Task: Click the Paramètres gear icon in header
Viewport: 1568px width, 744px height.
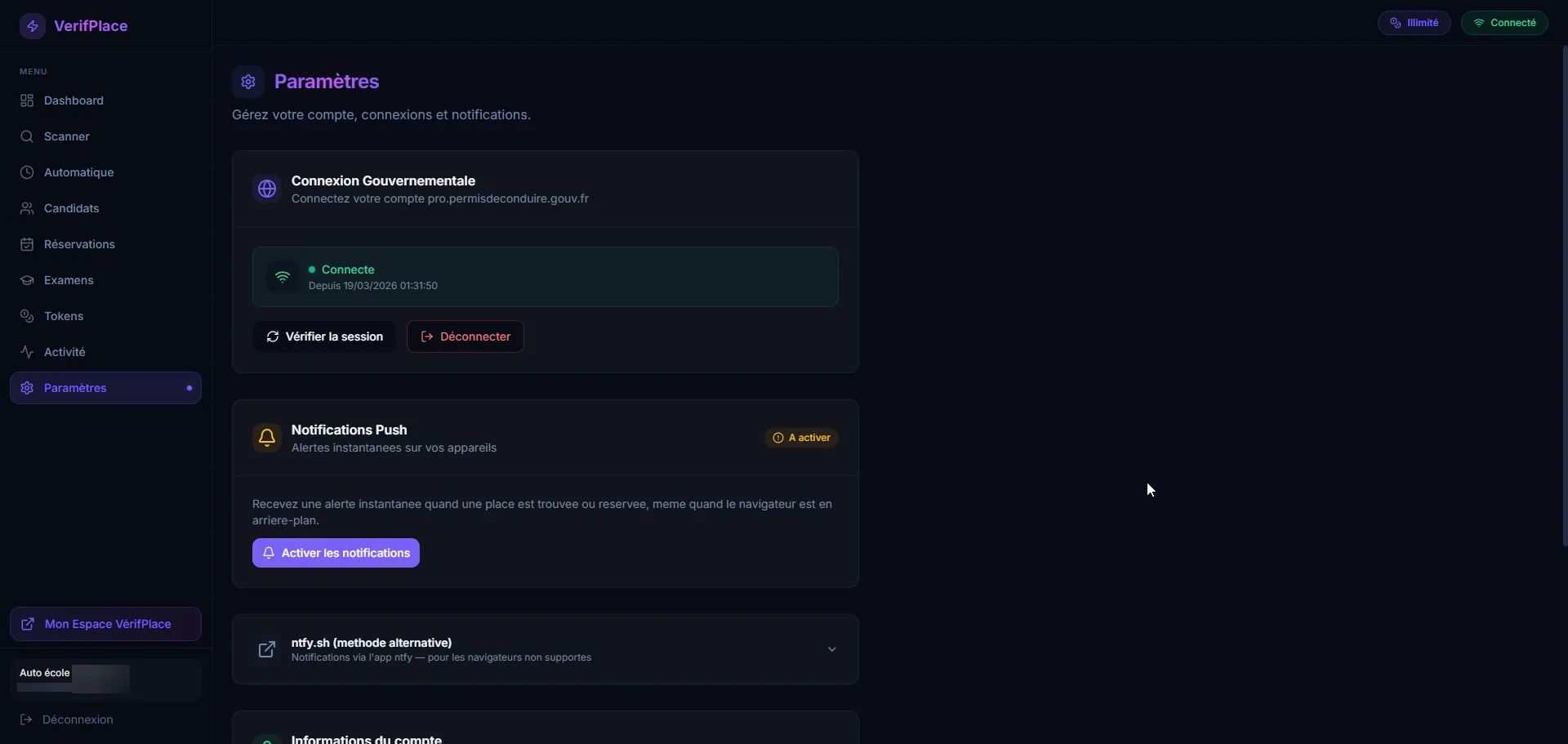Action: coord(248,82)
